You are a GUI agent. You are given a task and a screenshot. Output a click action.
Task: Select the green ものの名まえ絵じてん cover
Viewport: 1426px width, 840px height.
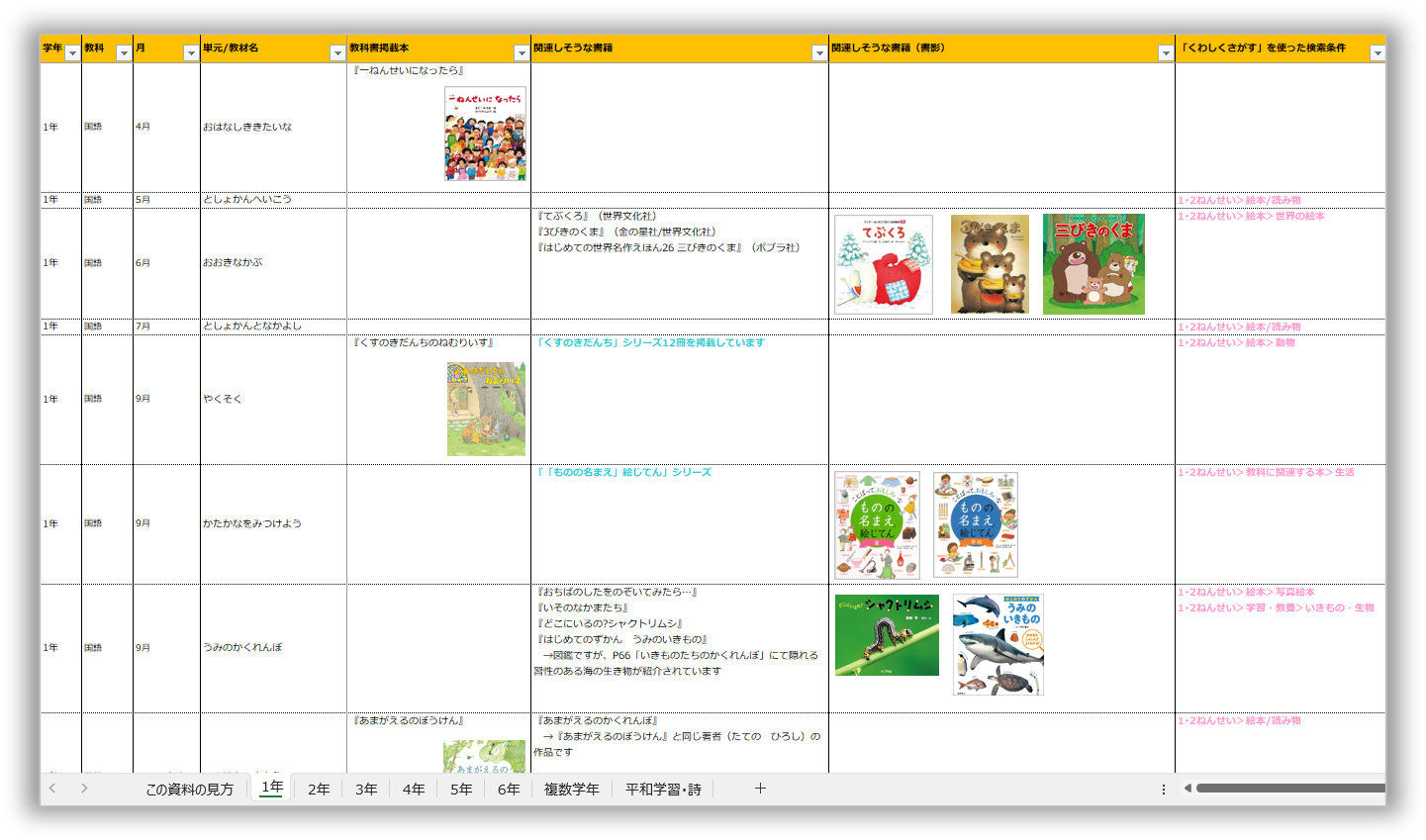[877, 525]
